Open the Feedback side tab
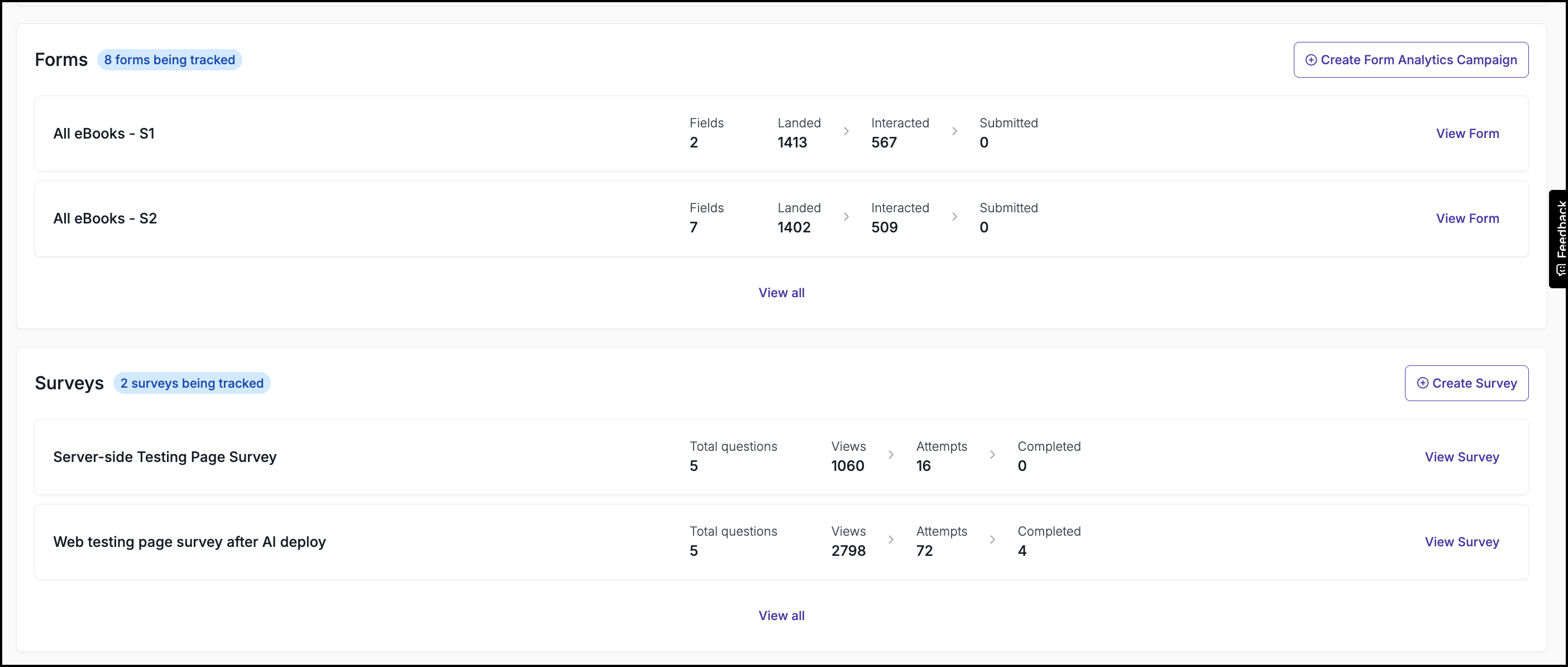The width and height of the screenshot is (1568, 667). click(x=1559, y=238)
